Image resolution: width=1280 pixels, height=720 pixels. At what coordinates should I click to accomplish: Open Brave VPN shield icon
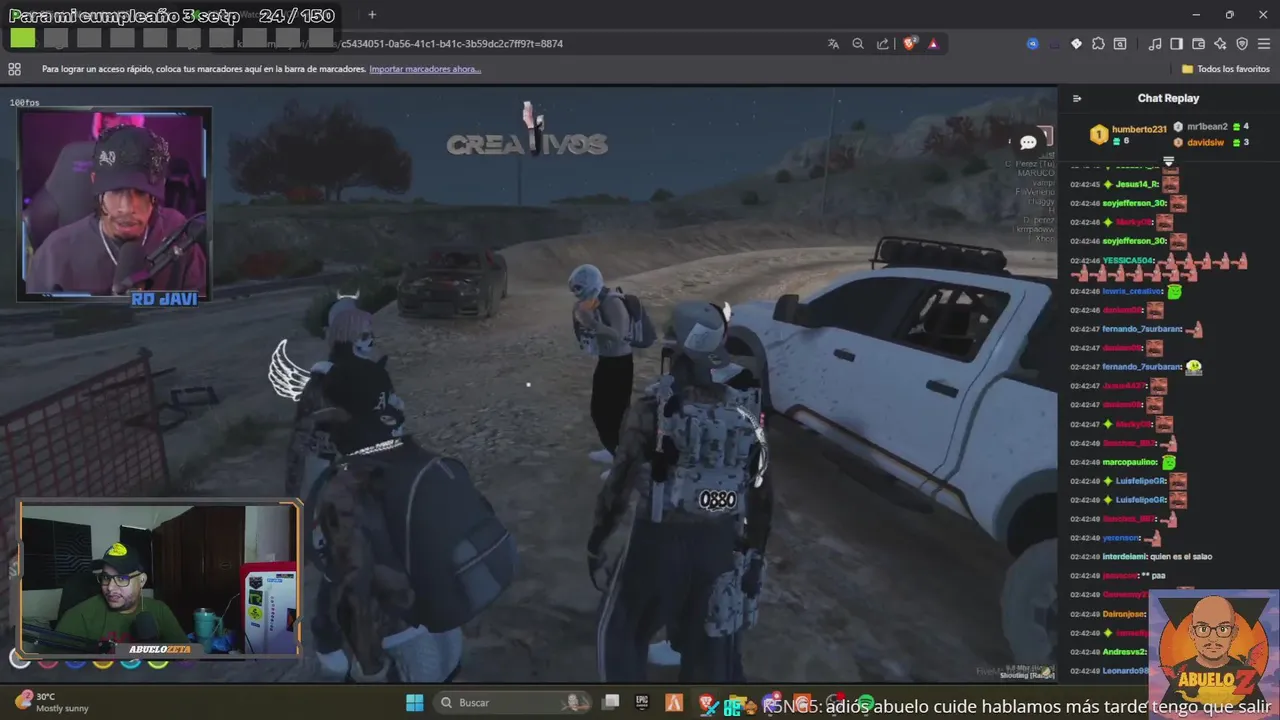[x=1242, y=44]
